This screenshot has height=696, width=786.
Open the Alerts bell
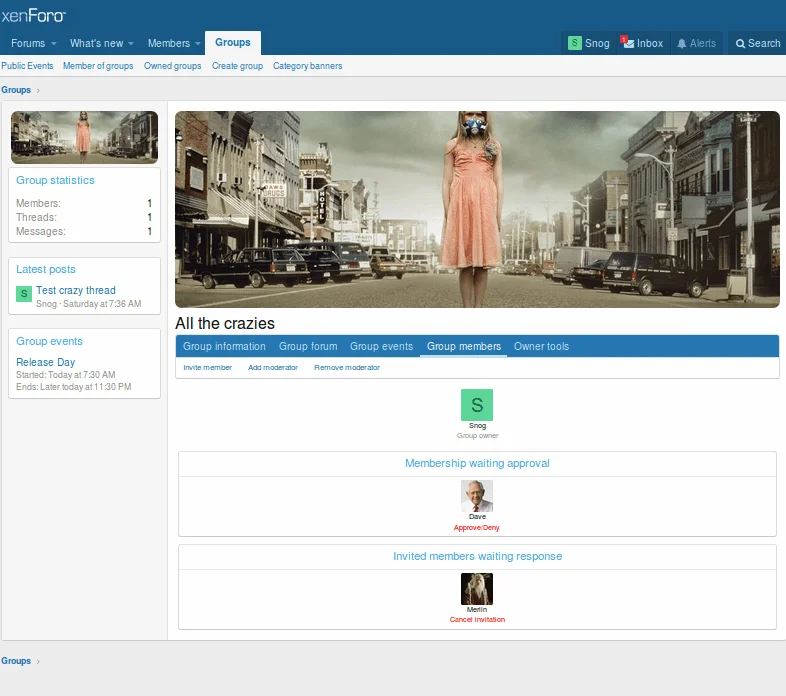coord(682,44)
